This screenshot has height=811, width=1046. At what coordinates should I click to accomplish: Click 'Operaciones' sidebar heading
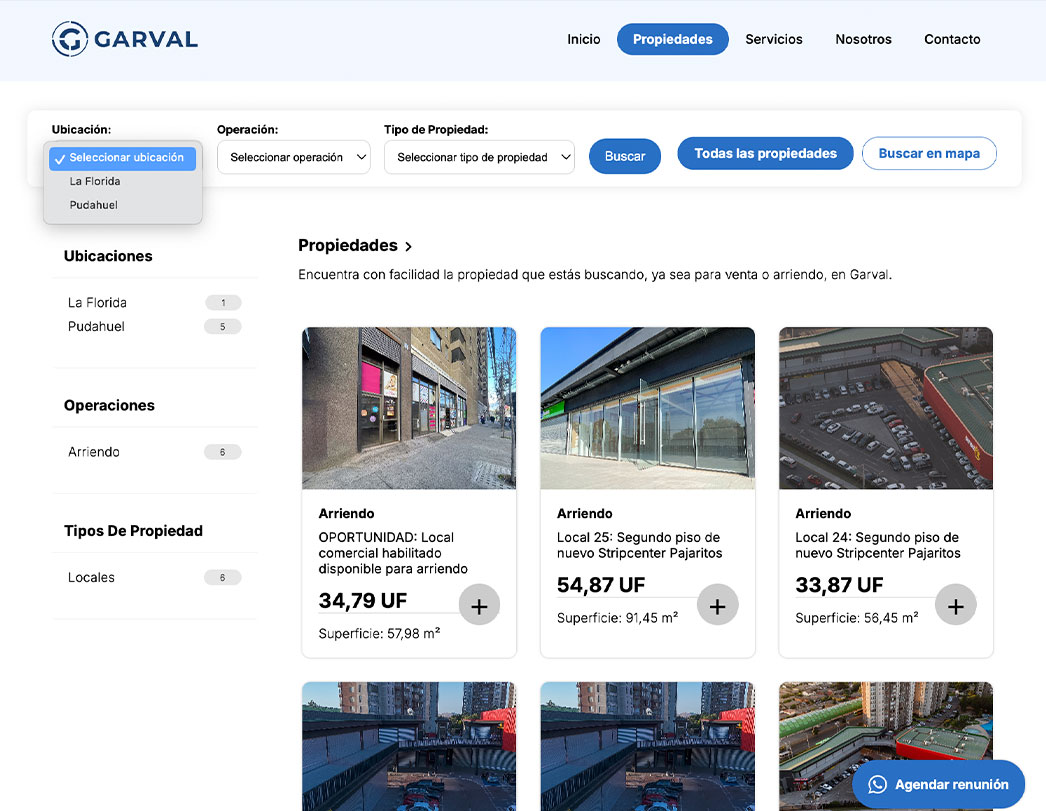(x=109, y=406)
